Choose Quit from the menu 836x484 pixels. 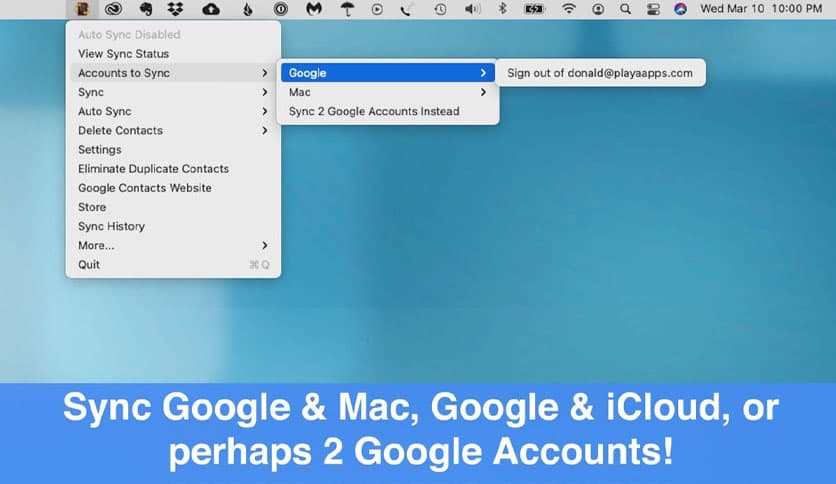click(173, 265)
